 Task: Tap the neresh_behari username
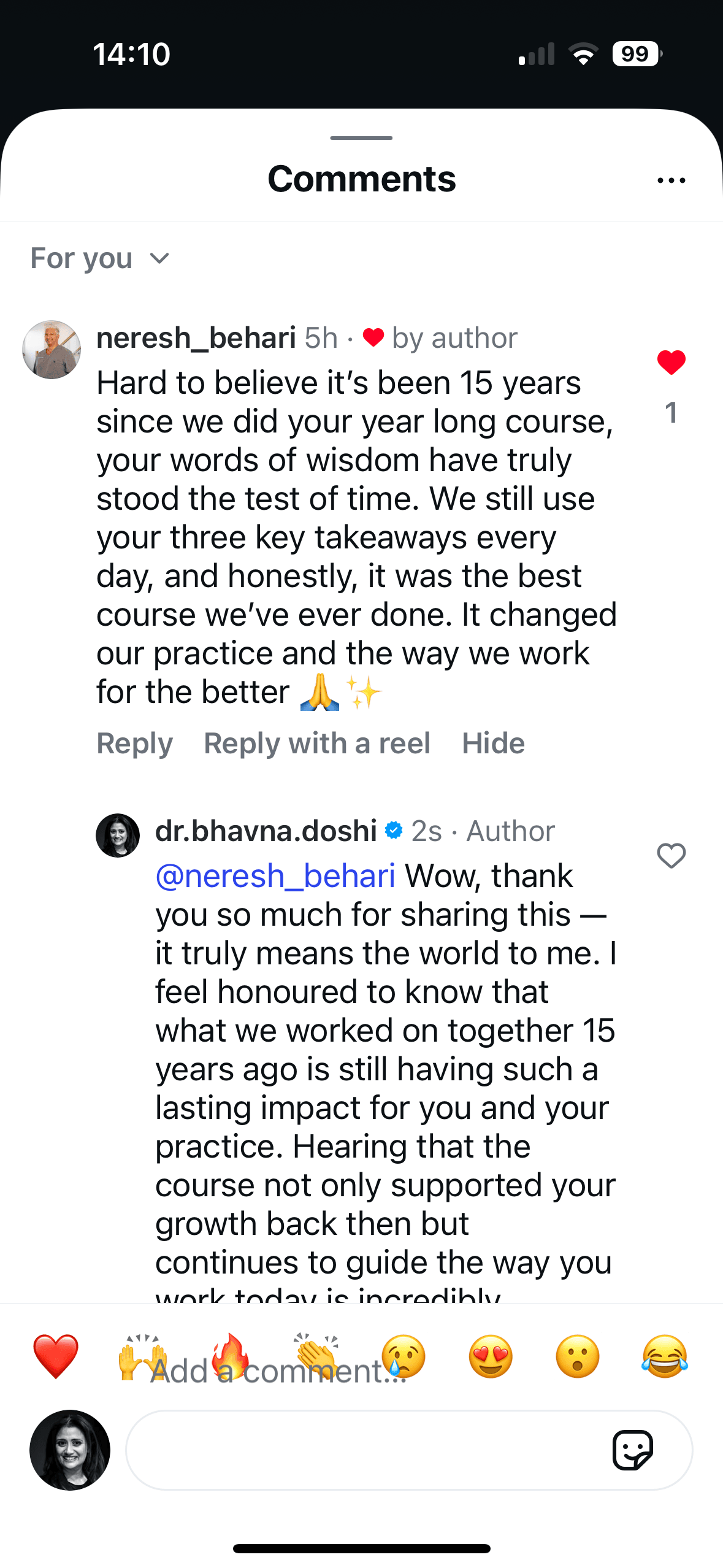[x=196, y=337]
